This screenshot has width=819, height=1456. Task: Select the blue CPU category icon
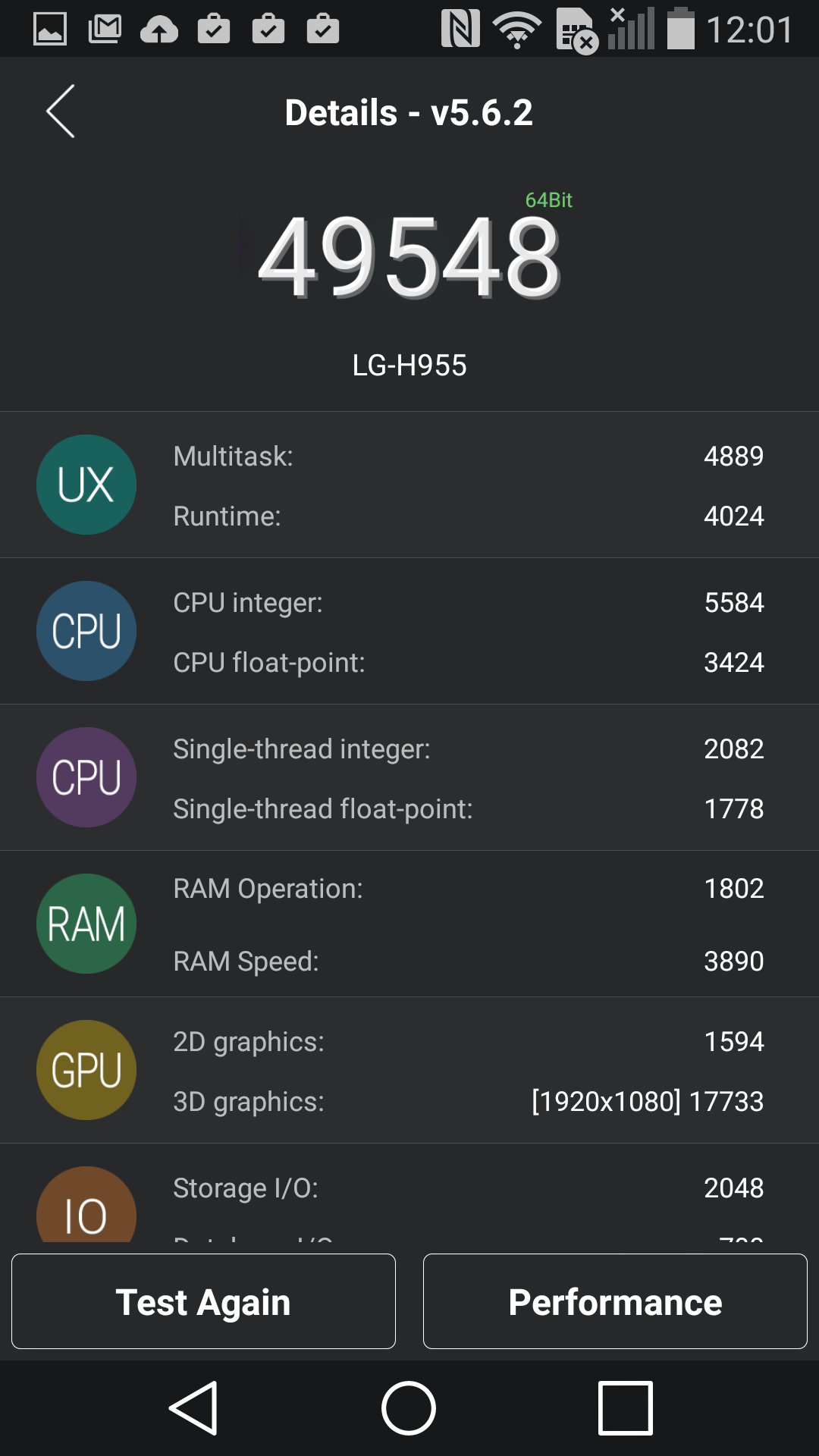click(x=86, y=631)
